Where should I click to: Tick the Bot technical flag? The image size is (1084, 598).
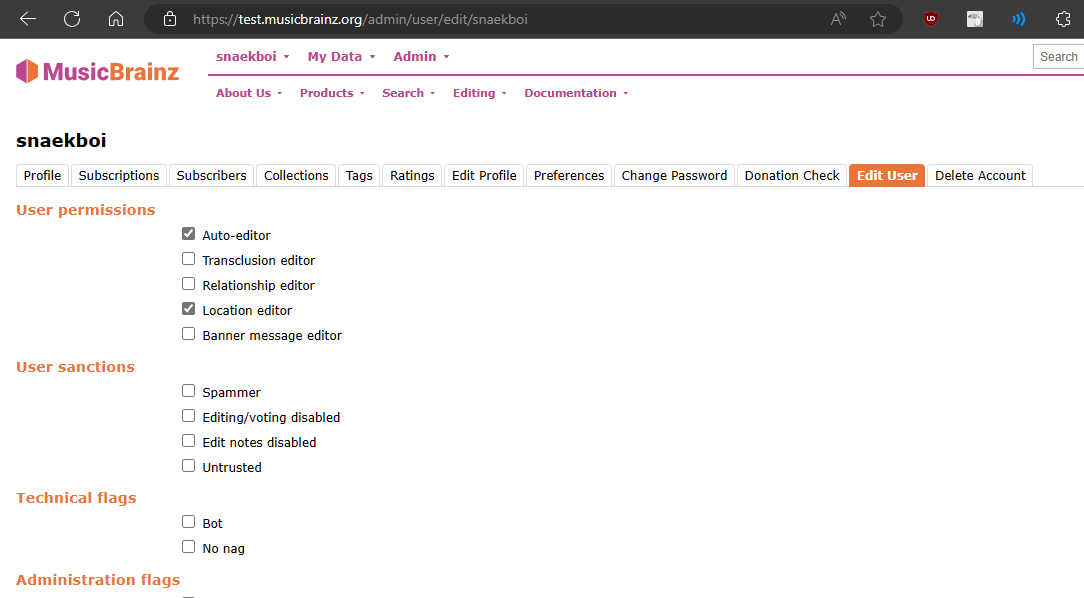[x=188, y=522]
